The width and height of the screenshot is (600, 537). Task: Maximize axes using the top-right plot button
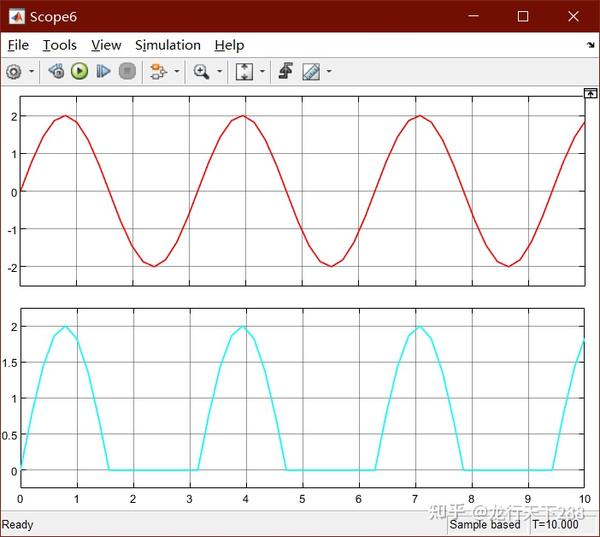pyautogui.click(x=590, y=93)
